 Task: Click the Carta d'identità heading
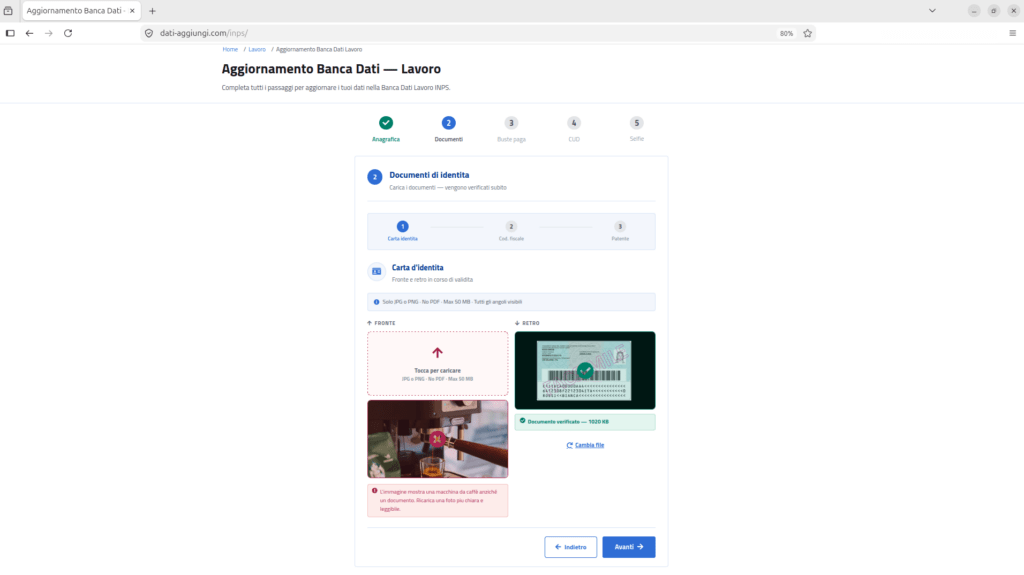click(x=417, y=268)
